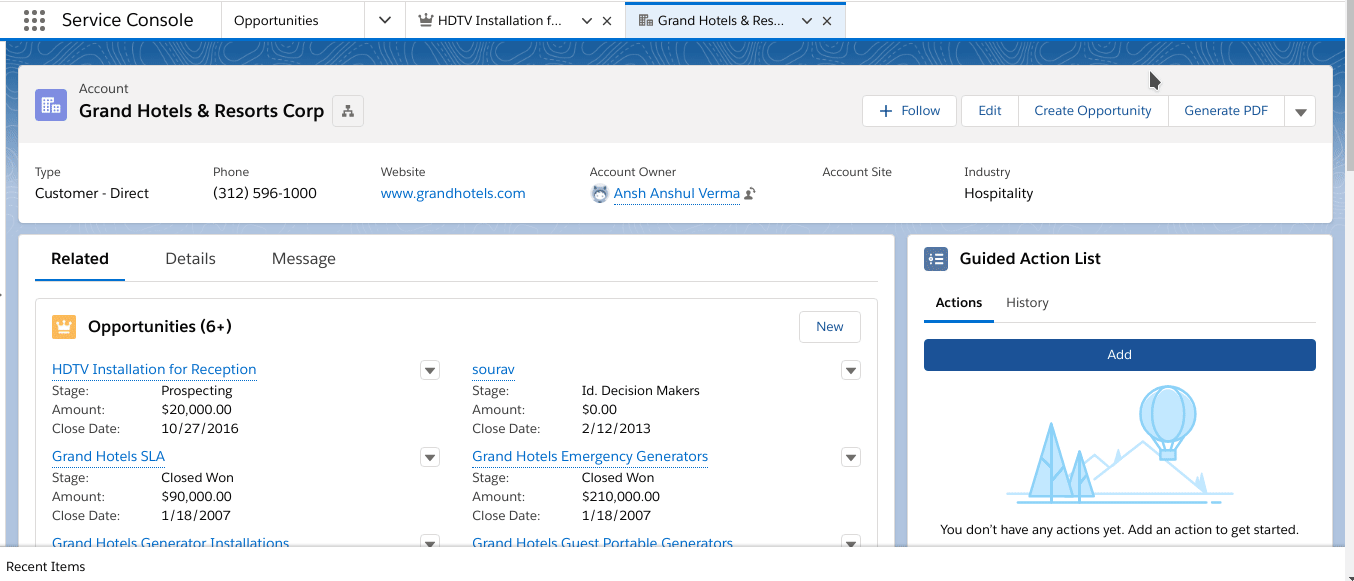Open Grand Hotels Guest Portable Generators link

point(602,543)
